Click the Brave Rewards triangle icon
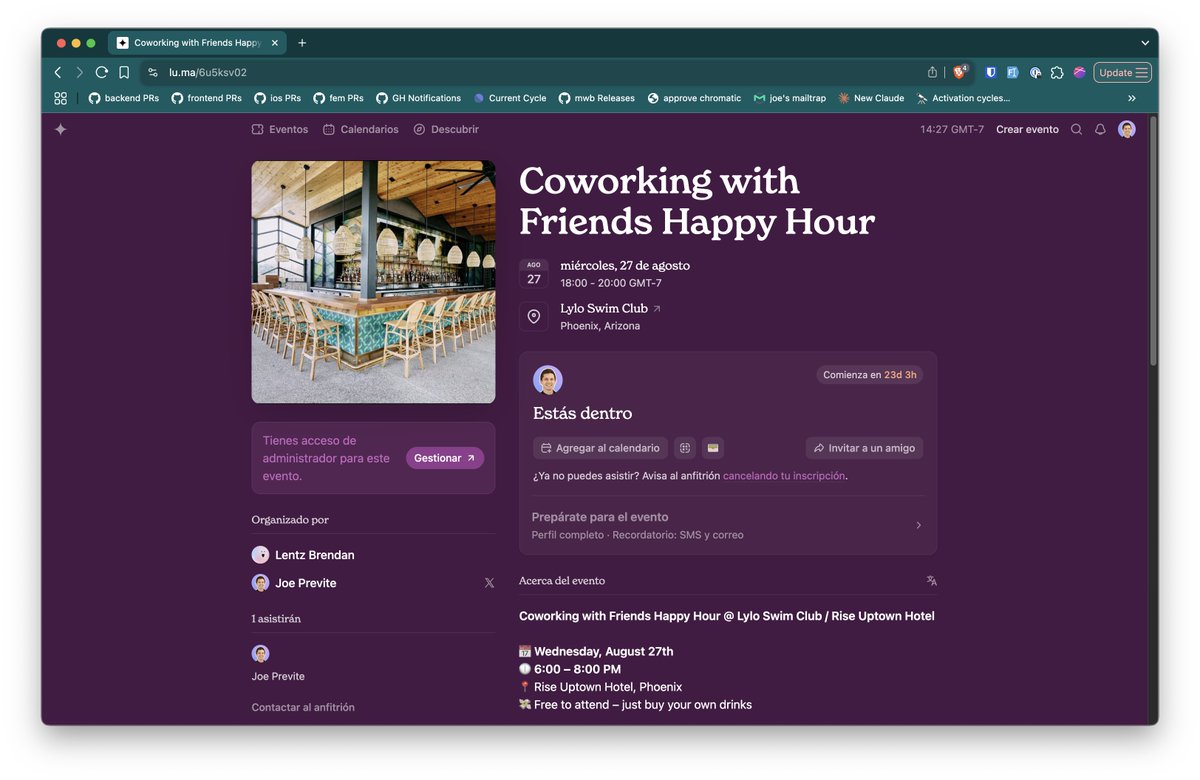Image resolution: width=1200 pixels, height=780 pixels. pyautogui.click(x=959, y=72)
